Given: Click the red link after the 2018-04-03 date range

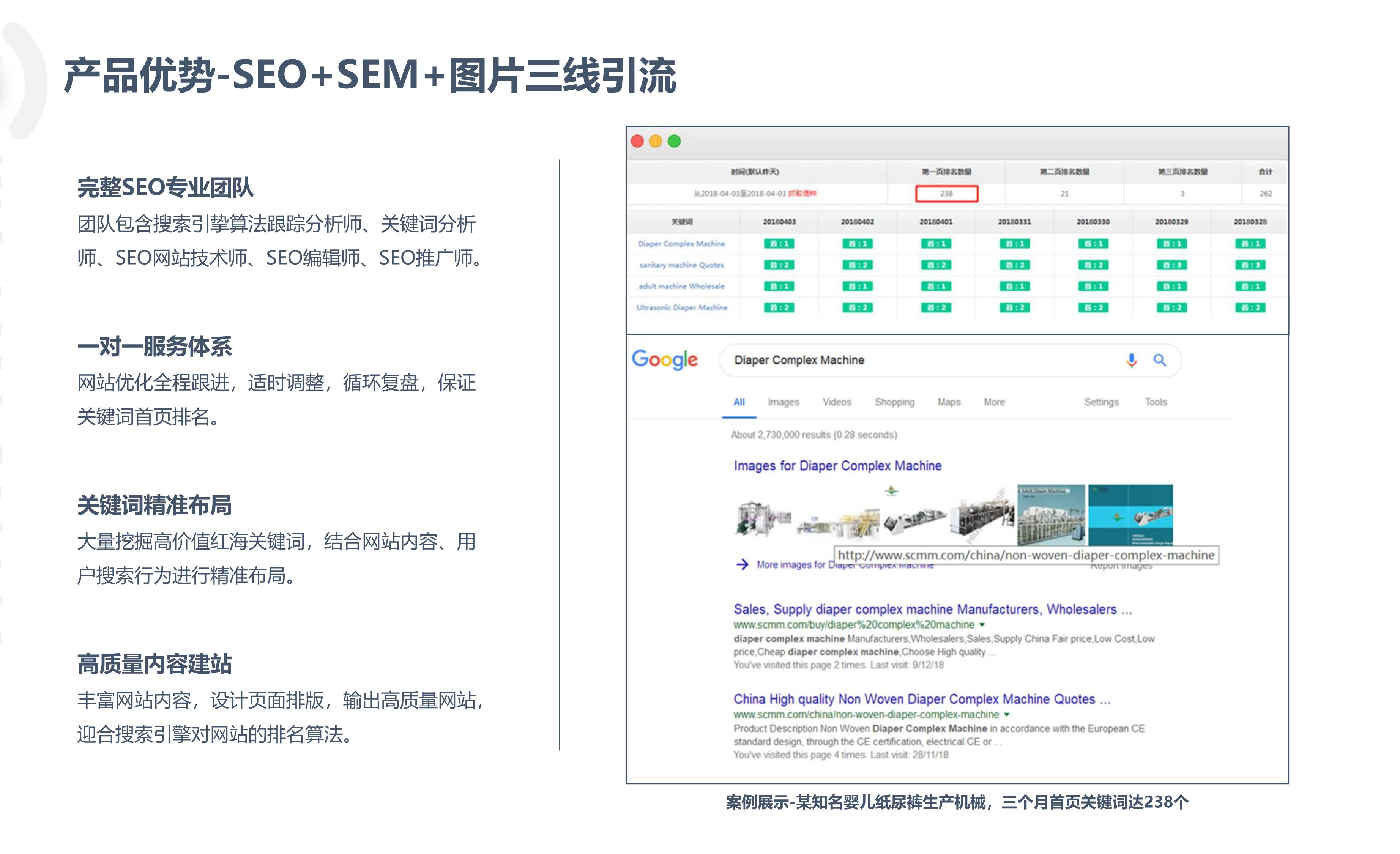Looking at the screenshot, I should [802, 194].
